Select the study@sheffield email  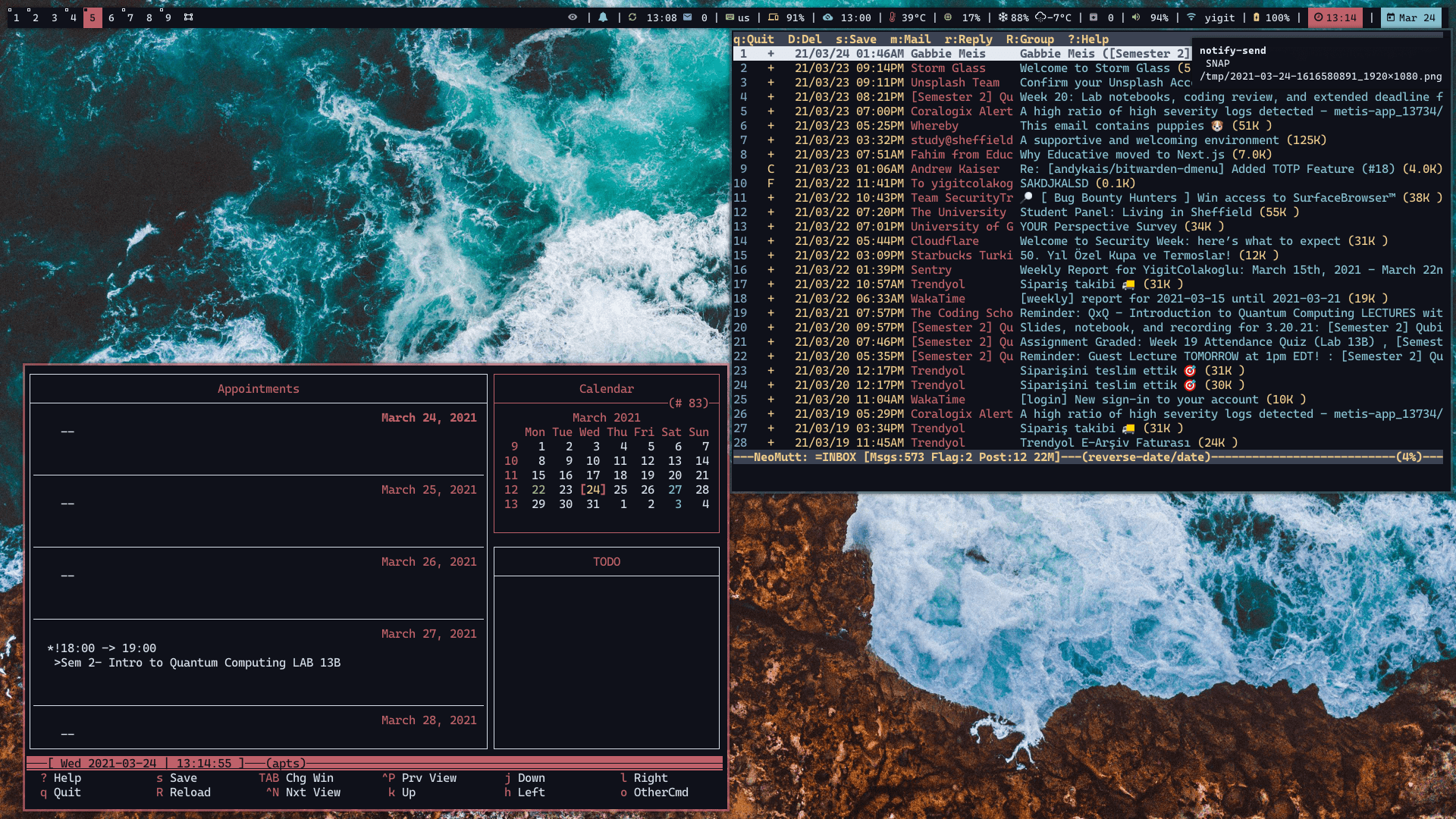pyautogui.click(x=1088, y=140)
